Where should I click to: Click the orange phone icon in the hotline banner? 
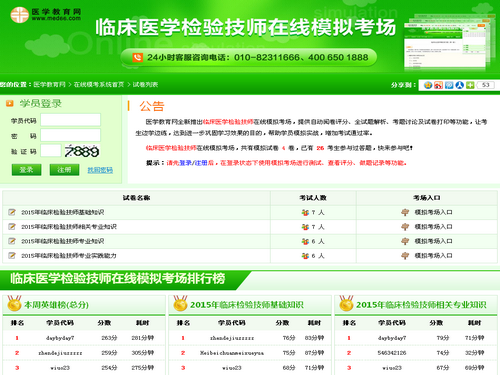point(137,57)
